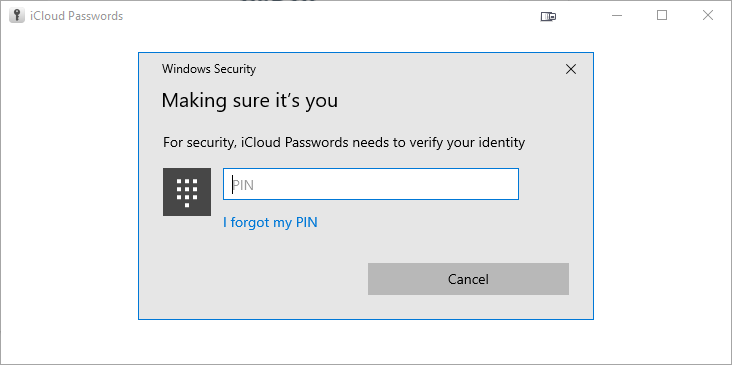
Task: Close the Windows Security dialog with X
Action: (x=570, y=70)
